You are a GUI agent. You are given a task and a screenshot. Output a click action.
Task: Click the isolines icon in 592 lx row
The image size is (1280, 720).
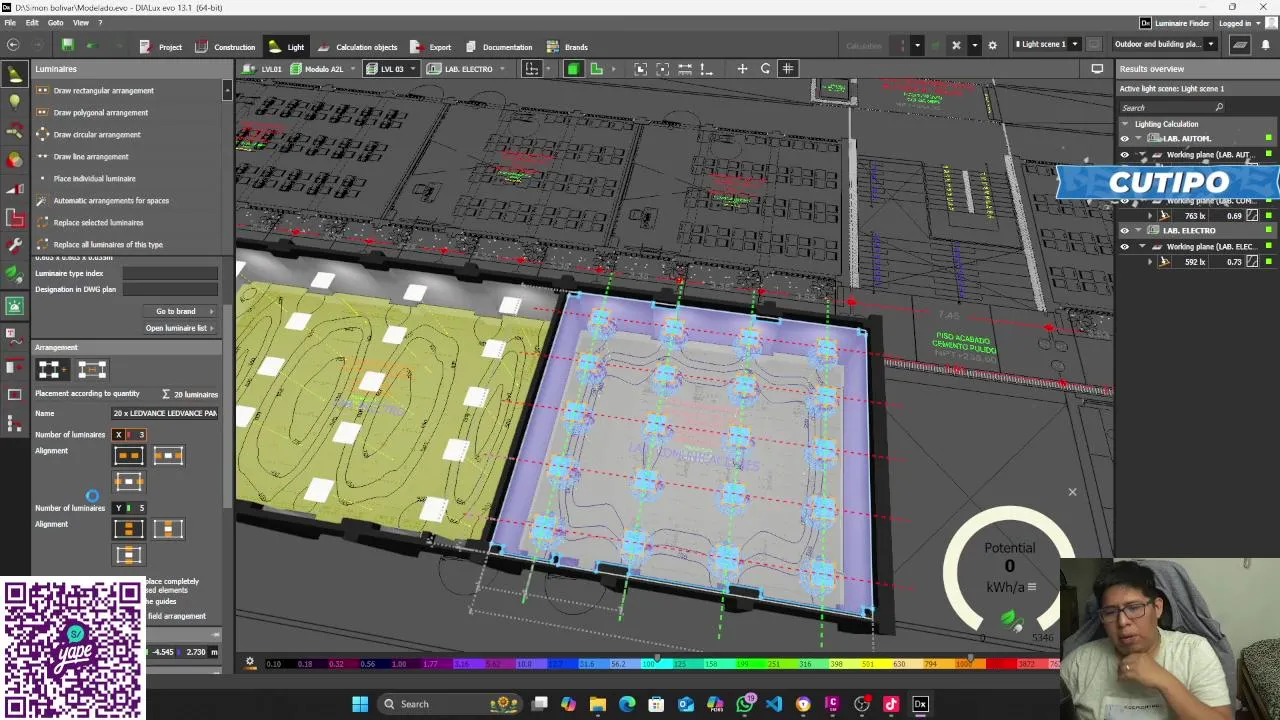pos(1253,262)
